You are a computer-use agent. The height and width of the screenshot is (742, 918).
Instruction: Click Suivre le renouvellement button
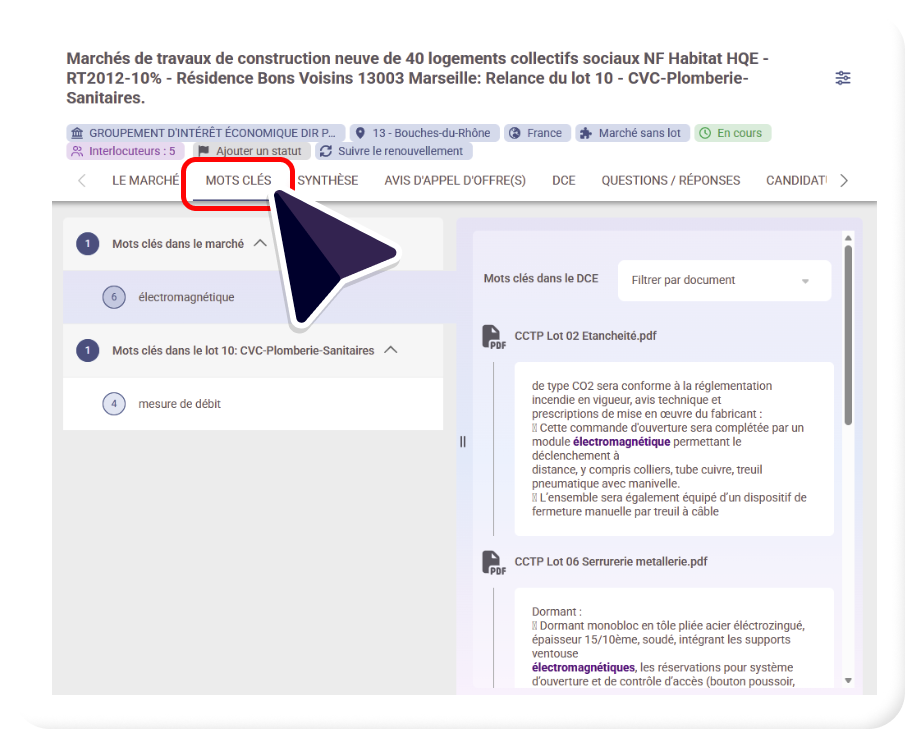(x=393, y=151)
